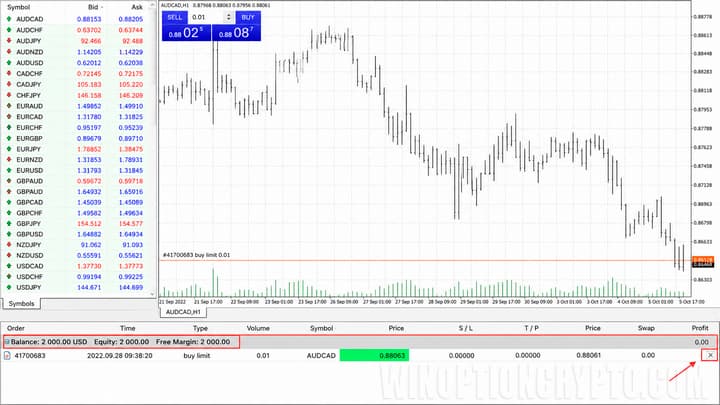Click the arrow icon beside EURJPY
The width and height of the screenshot is (720, 405).
click(x=9, y=149)
